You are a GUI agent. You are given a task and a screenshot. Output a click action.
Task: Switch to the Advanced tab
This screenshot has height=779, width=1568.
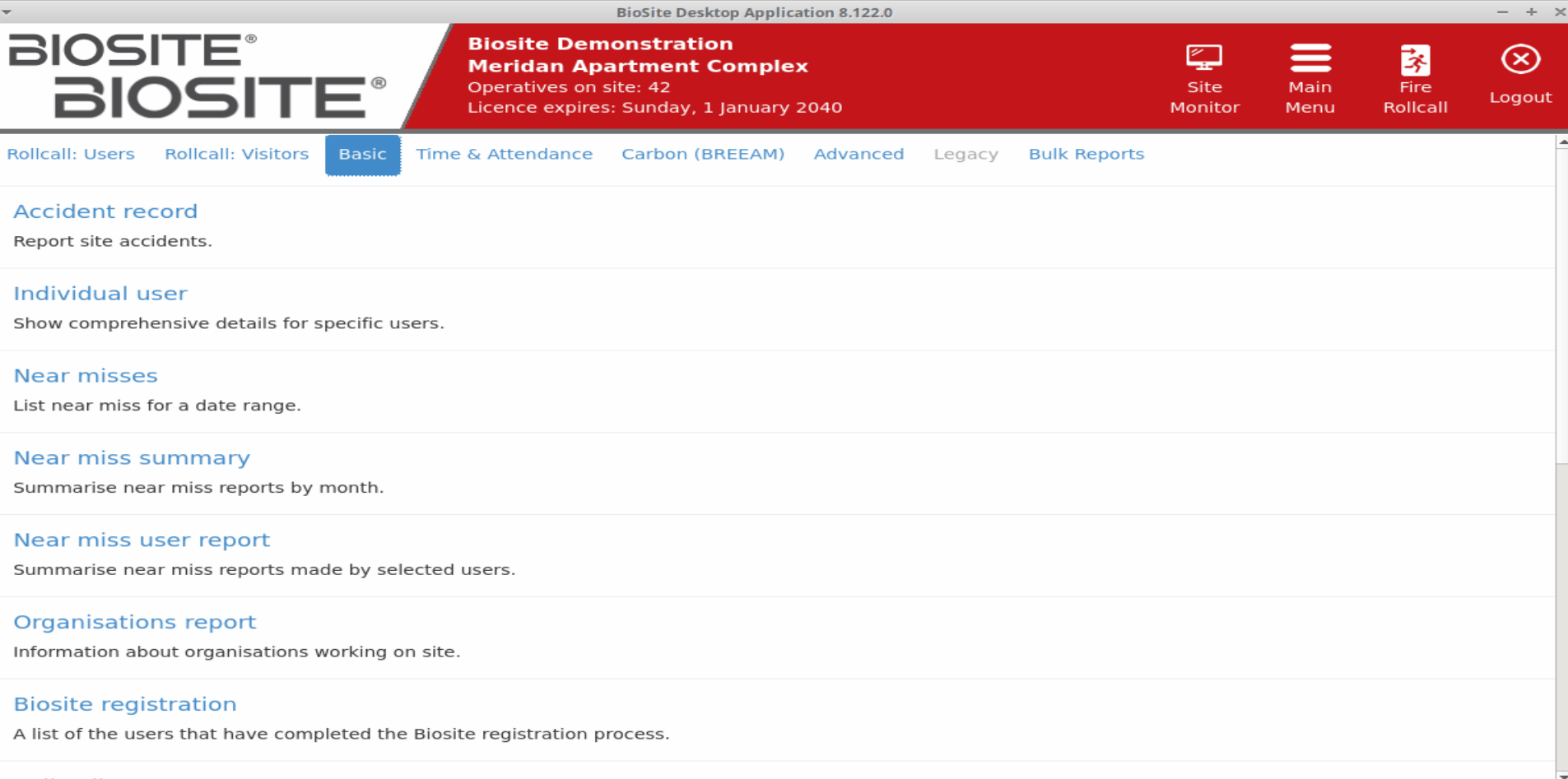[x=858, y=154]
